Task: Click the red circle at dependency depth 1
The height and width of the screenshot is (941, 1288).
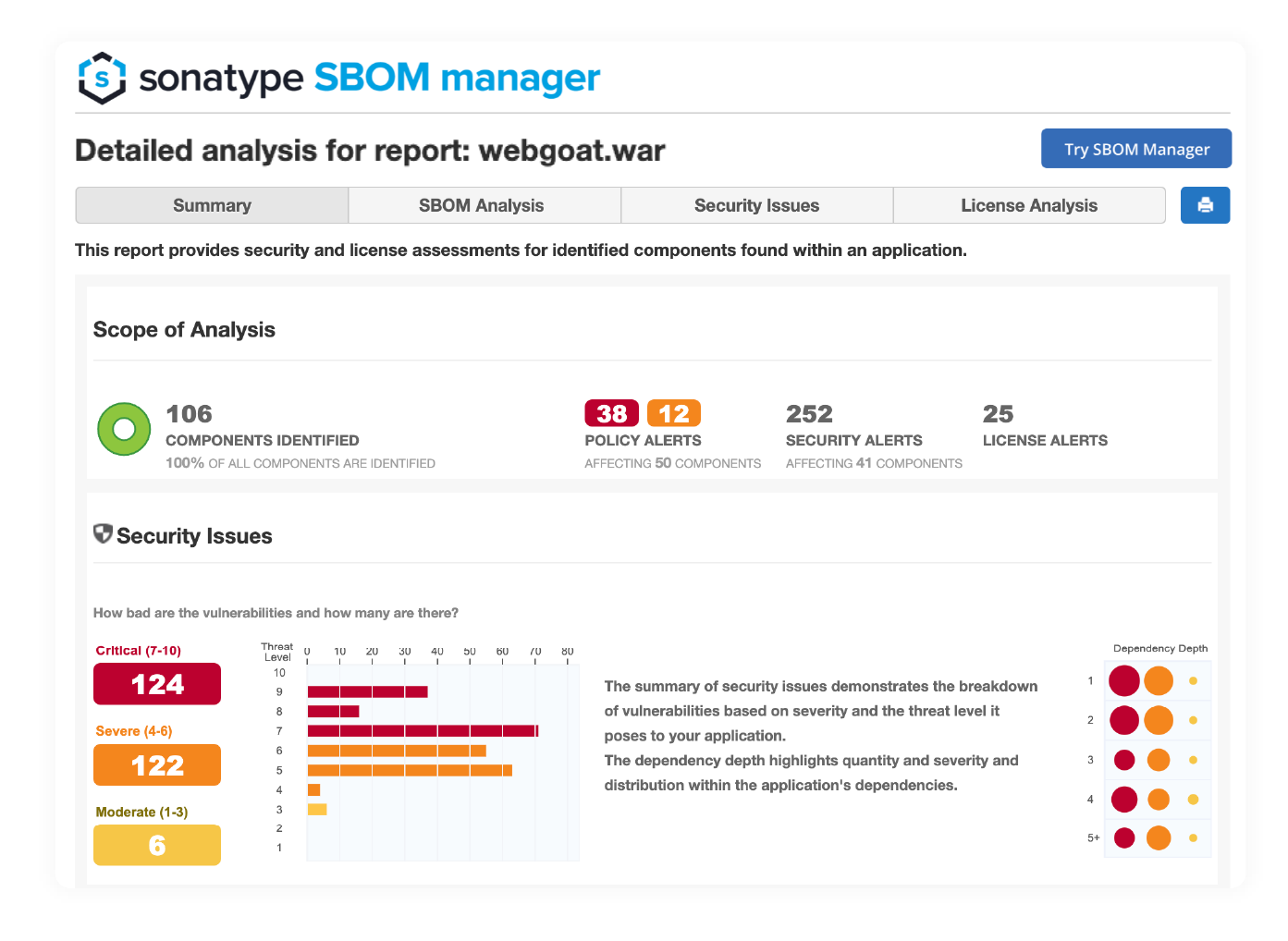Action: point(1124,680)
